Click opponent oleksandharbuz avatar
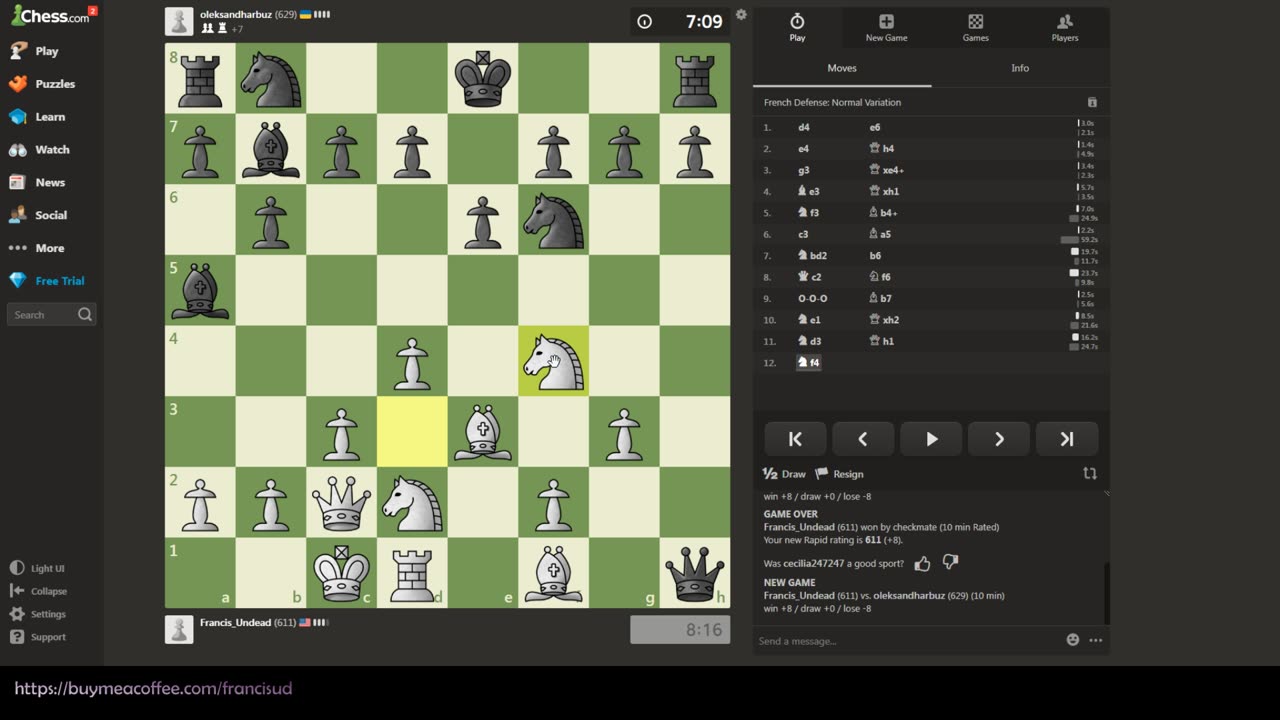Image resolution: width=1280 pixels, height=720 pixels. tap(179, 21)
